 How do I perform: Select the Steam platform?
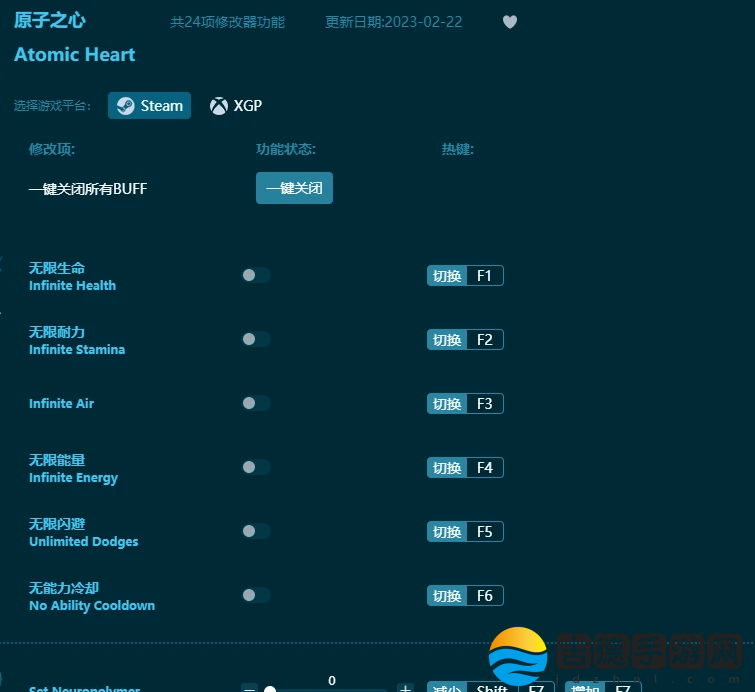tap(149, 106)
